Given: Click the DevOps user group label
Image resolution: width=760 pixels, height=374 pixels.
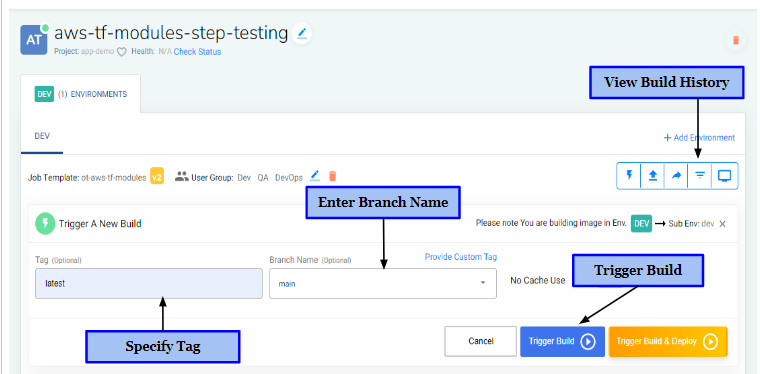Looking at the screenshot, I should point(289,177).
